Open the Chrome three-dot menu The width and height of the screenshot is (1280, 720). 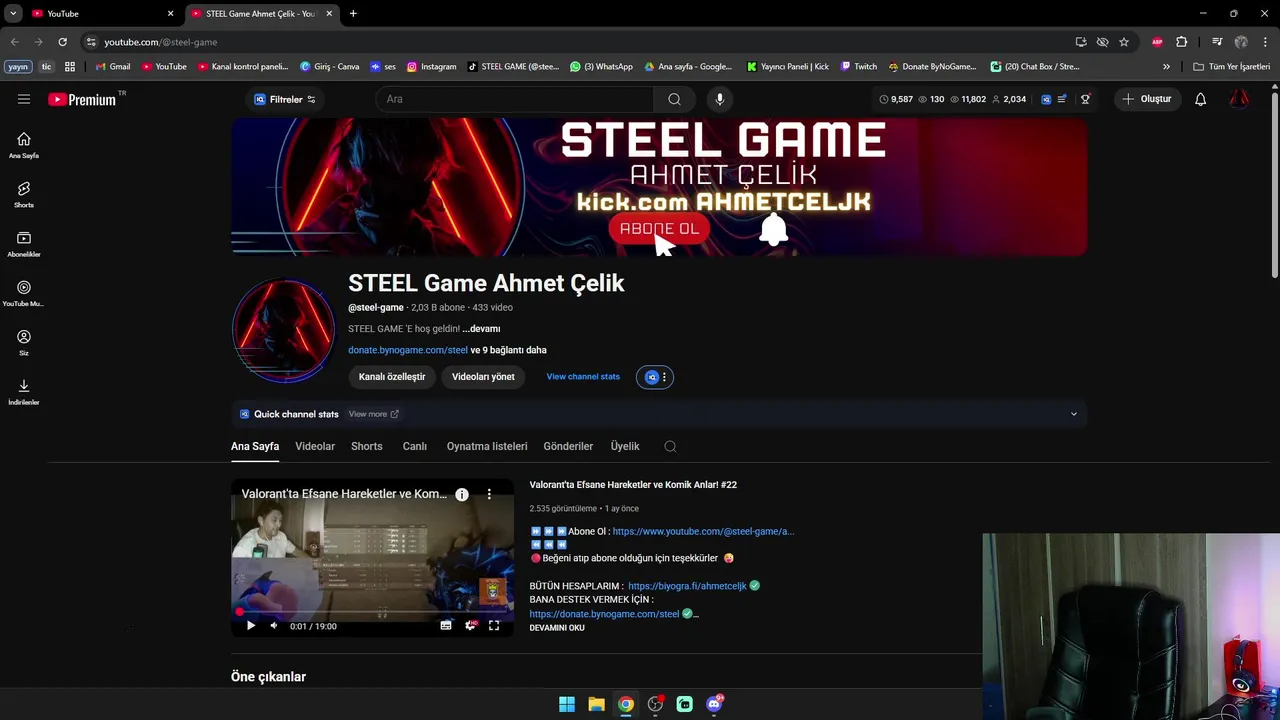click(x=1265, y=42)
